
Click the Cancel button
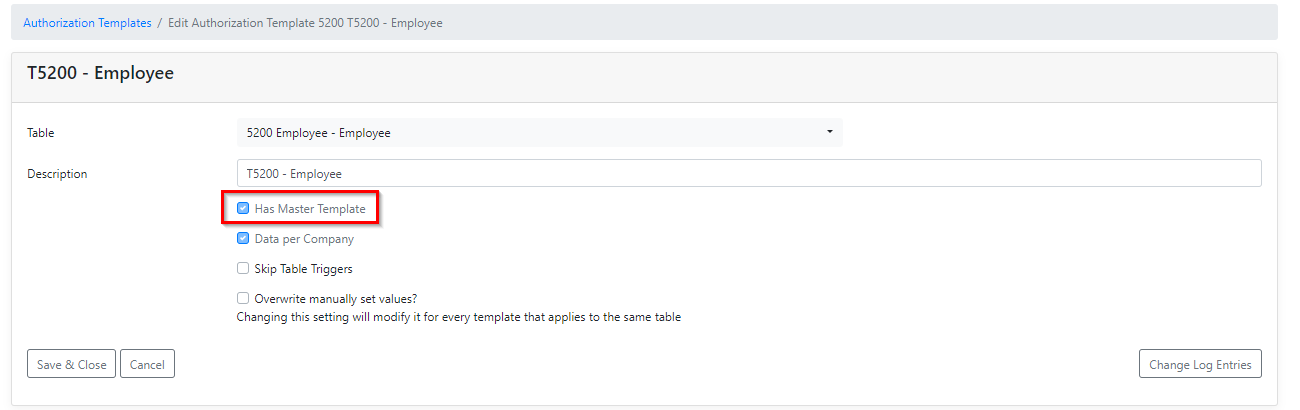point(147,364)
